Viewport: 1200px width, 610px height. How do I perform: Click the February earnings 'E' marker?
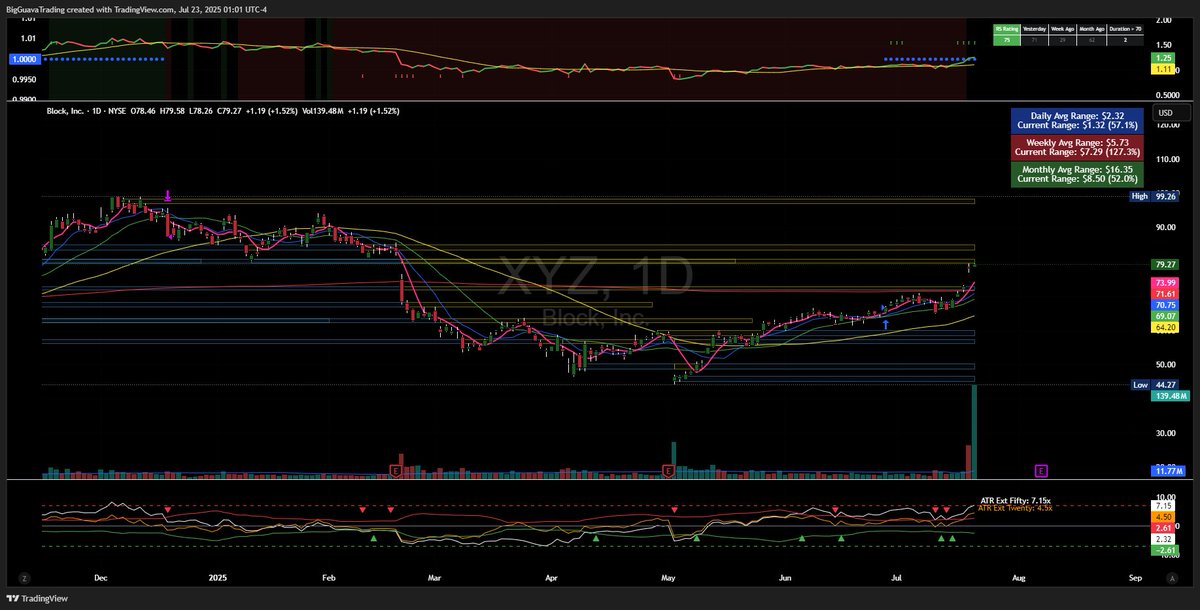pos(396,469)
